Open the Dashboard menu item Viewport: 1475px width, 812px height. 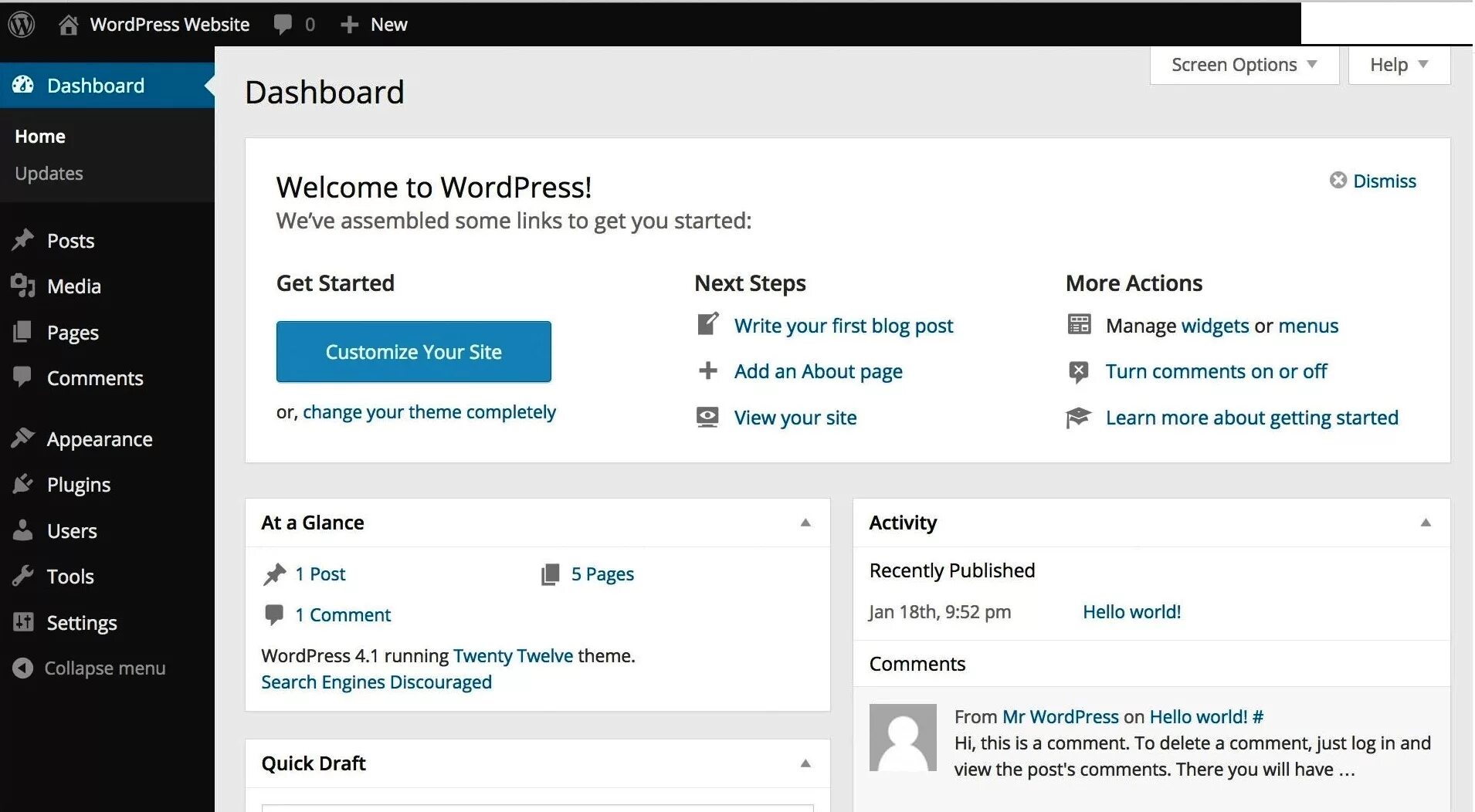(x=107, y=85)
